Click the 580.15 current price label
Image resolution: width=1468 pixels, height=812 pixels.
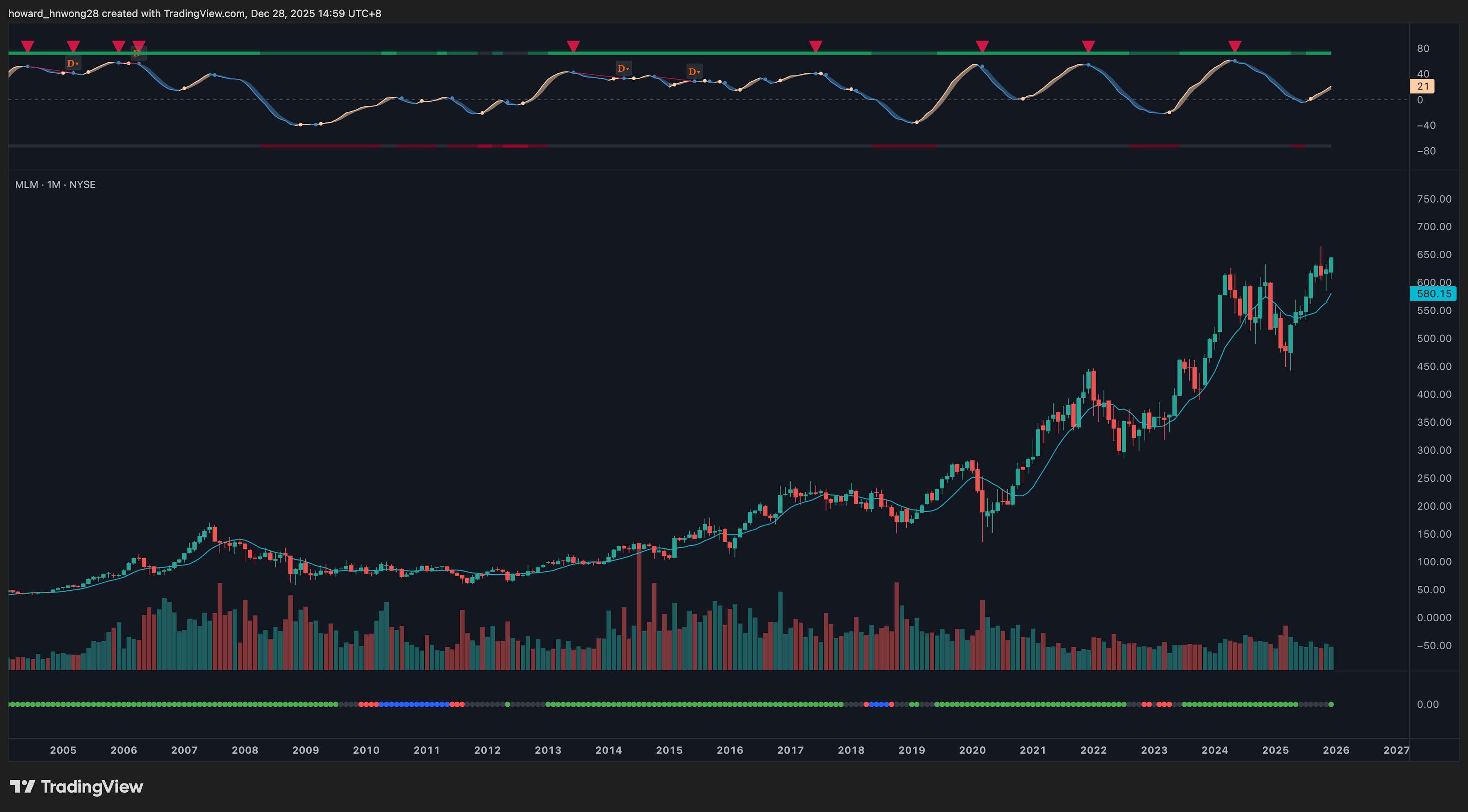point(1433,294)
